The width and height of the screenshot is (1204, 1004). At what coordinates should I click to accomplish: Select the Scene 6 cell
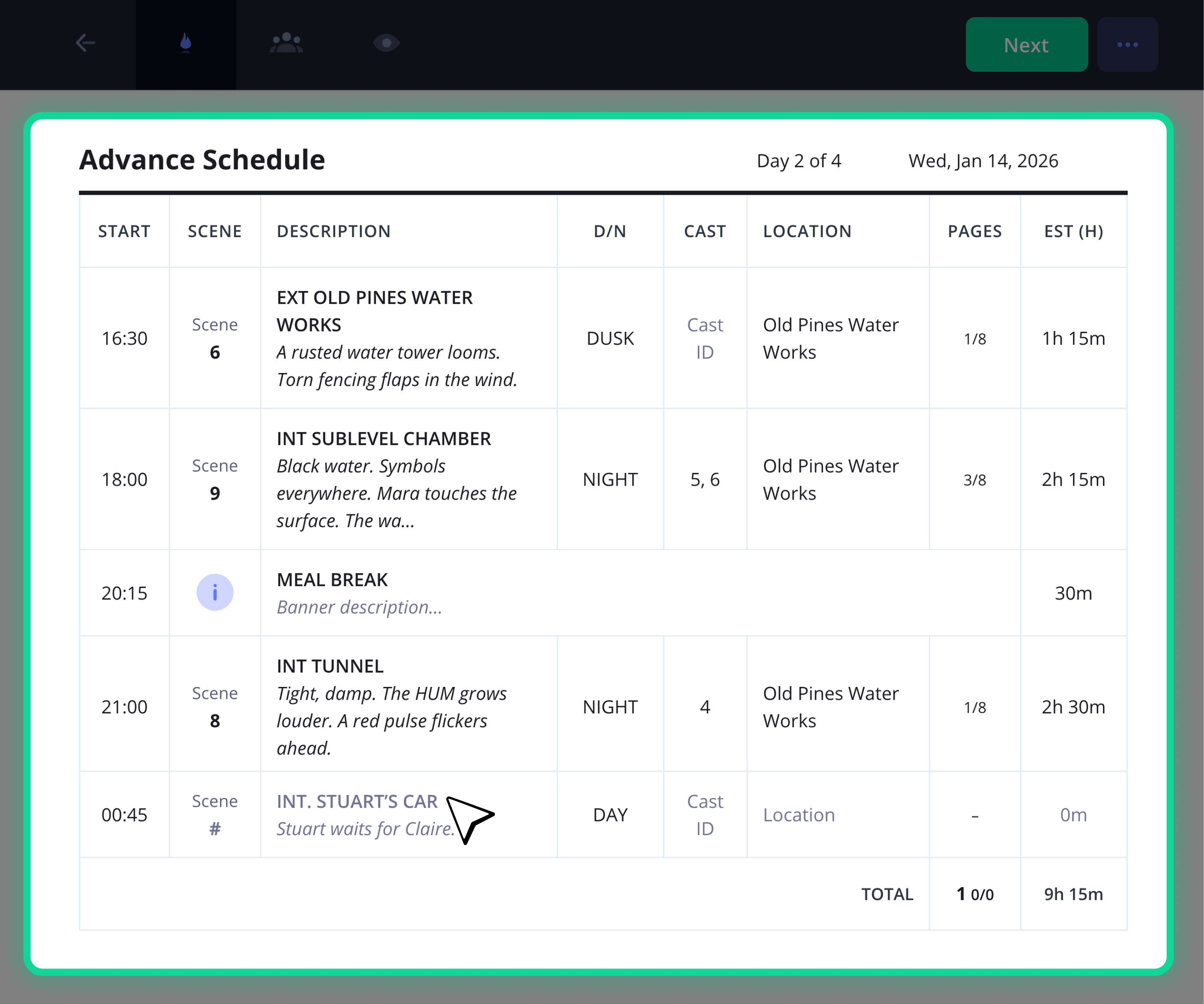click(x=215, y=338)
